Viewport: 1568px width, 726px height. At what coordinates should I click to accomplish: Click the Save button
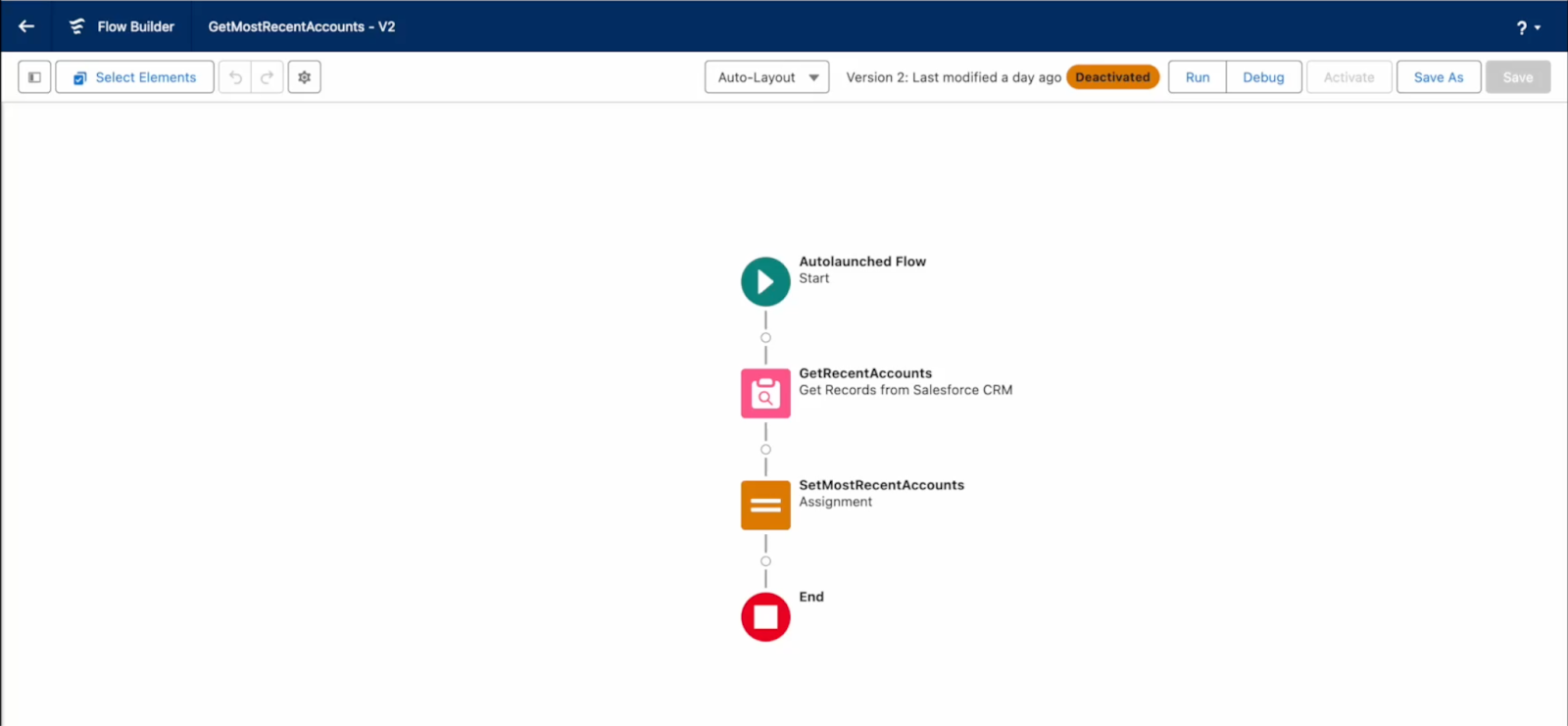click(x=1518, y=77)
